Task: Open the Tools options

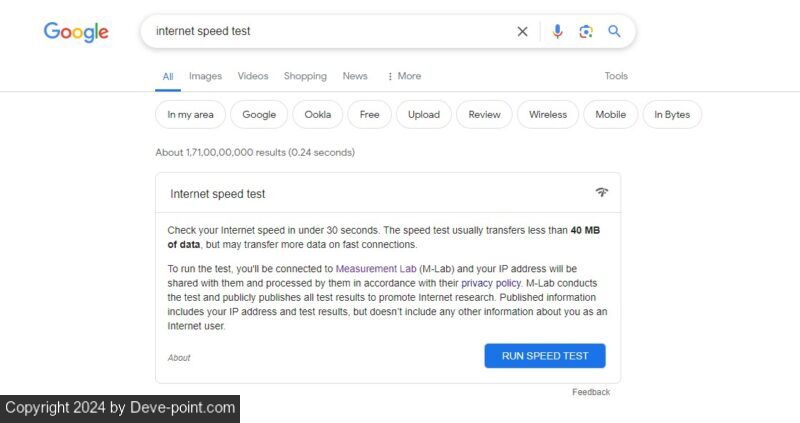Action: point(616,76)
